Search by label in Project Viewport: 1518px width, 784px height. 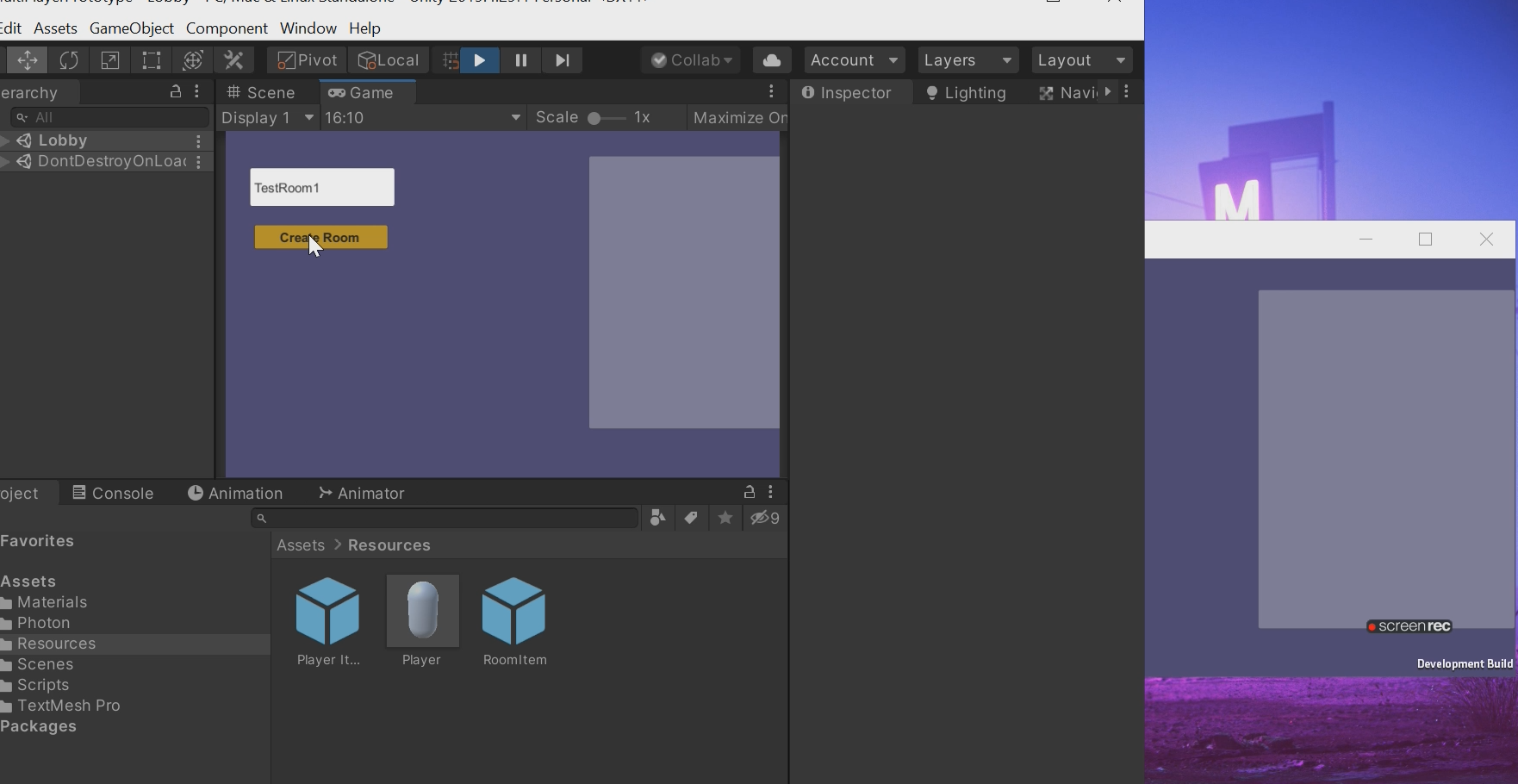(x=691, y=518)
